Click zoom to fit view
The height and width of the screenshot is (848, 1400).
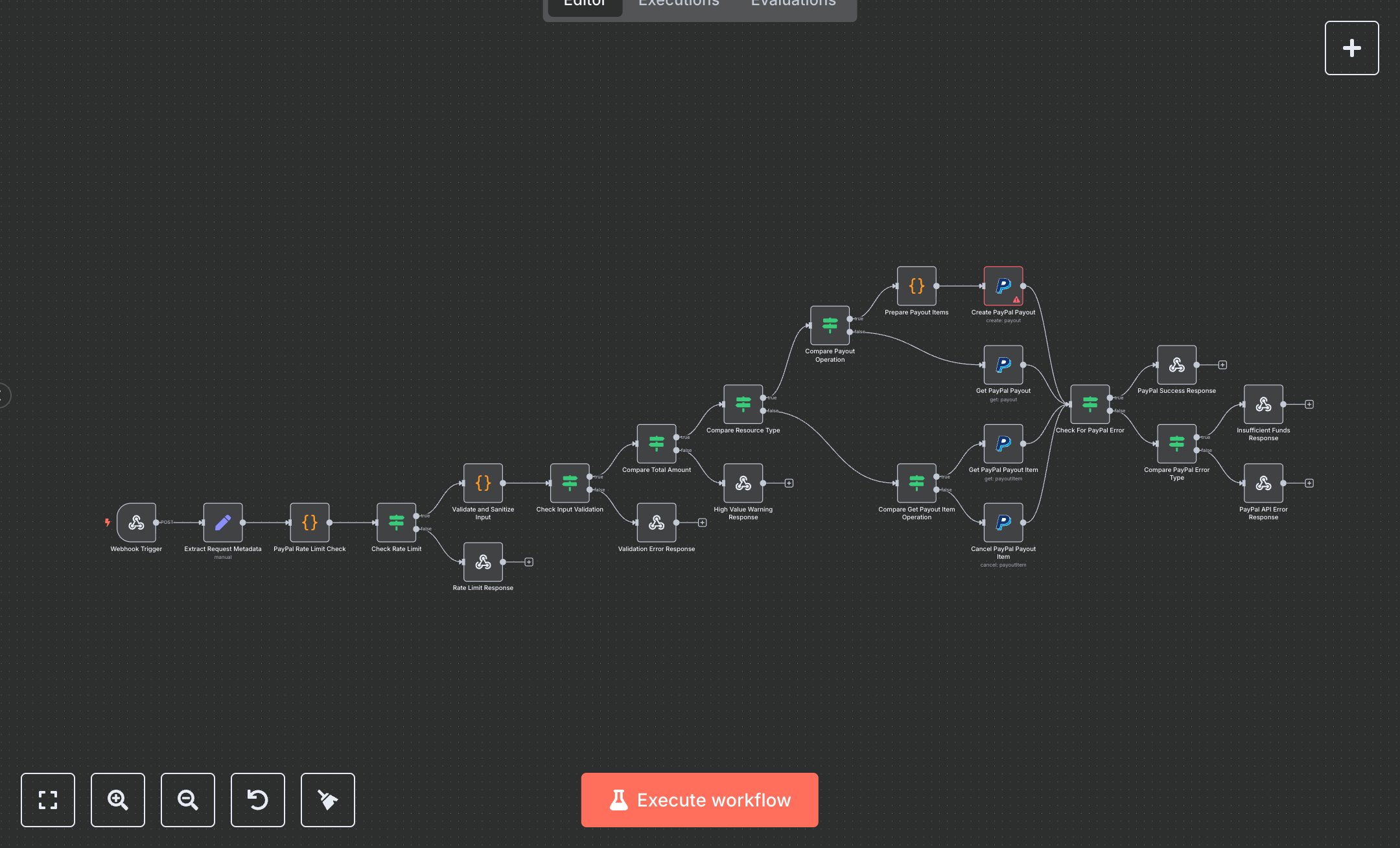pyautogui.click(x=47, y=800)
